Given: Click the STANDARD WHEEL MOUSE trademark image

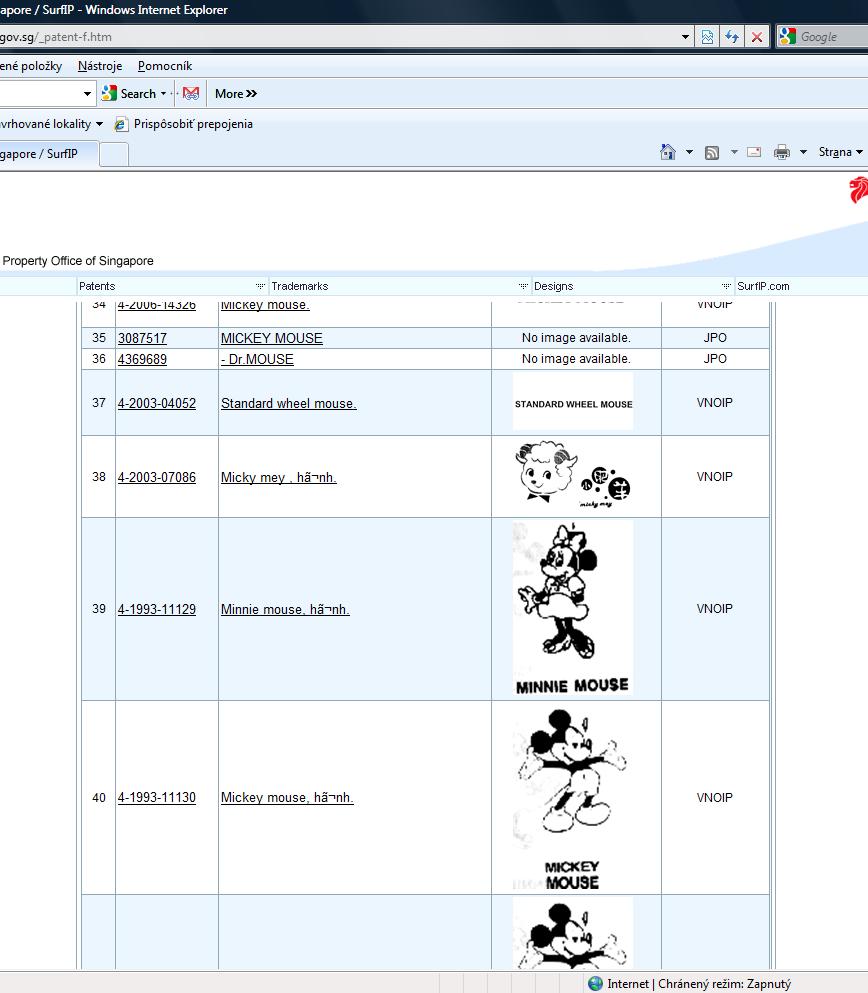Looking at the screenshot, I should [573, 403].
